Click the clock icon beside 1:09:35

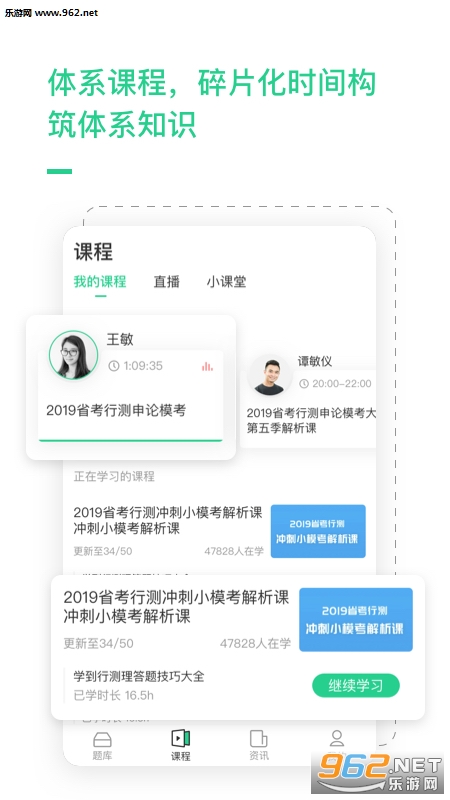114,366
